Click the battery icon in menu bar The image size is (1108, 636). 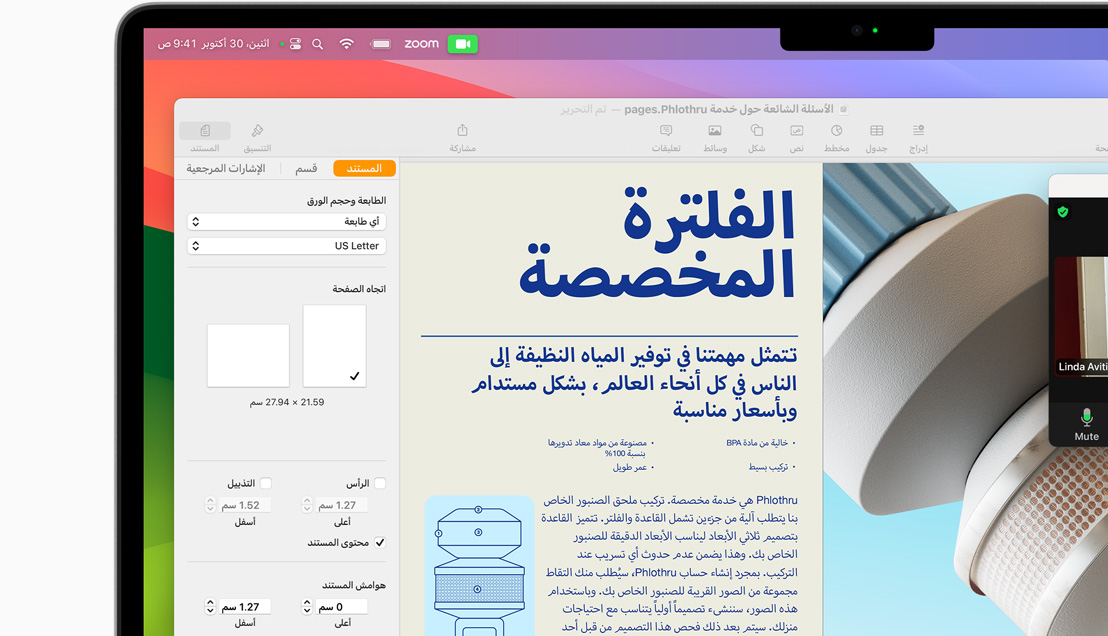(381, 44)
